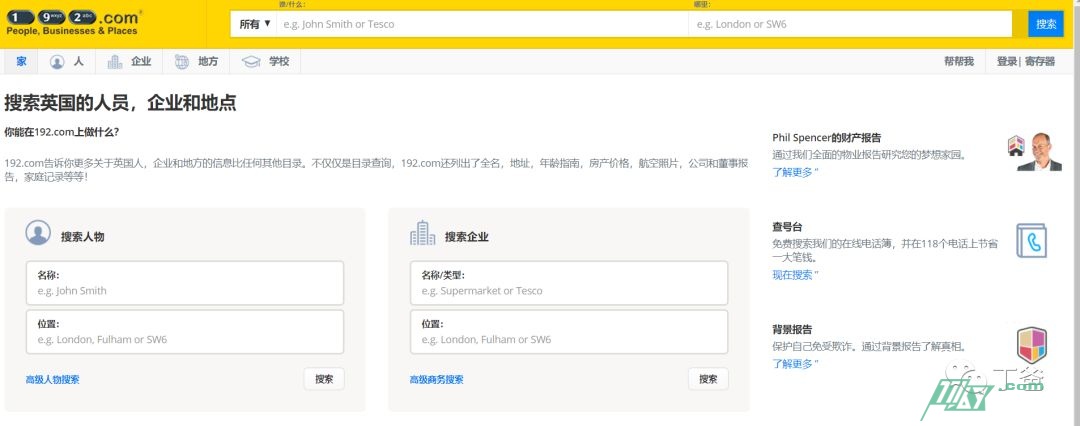1080x426 pixels.
Task: Click the map icon beside 地方
Action: tap(182, 62)
